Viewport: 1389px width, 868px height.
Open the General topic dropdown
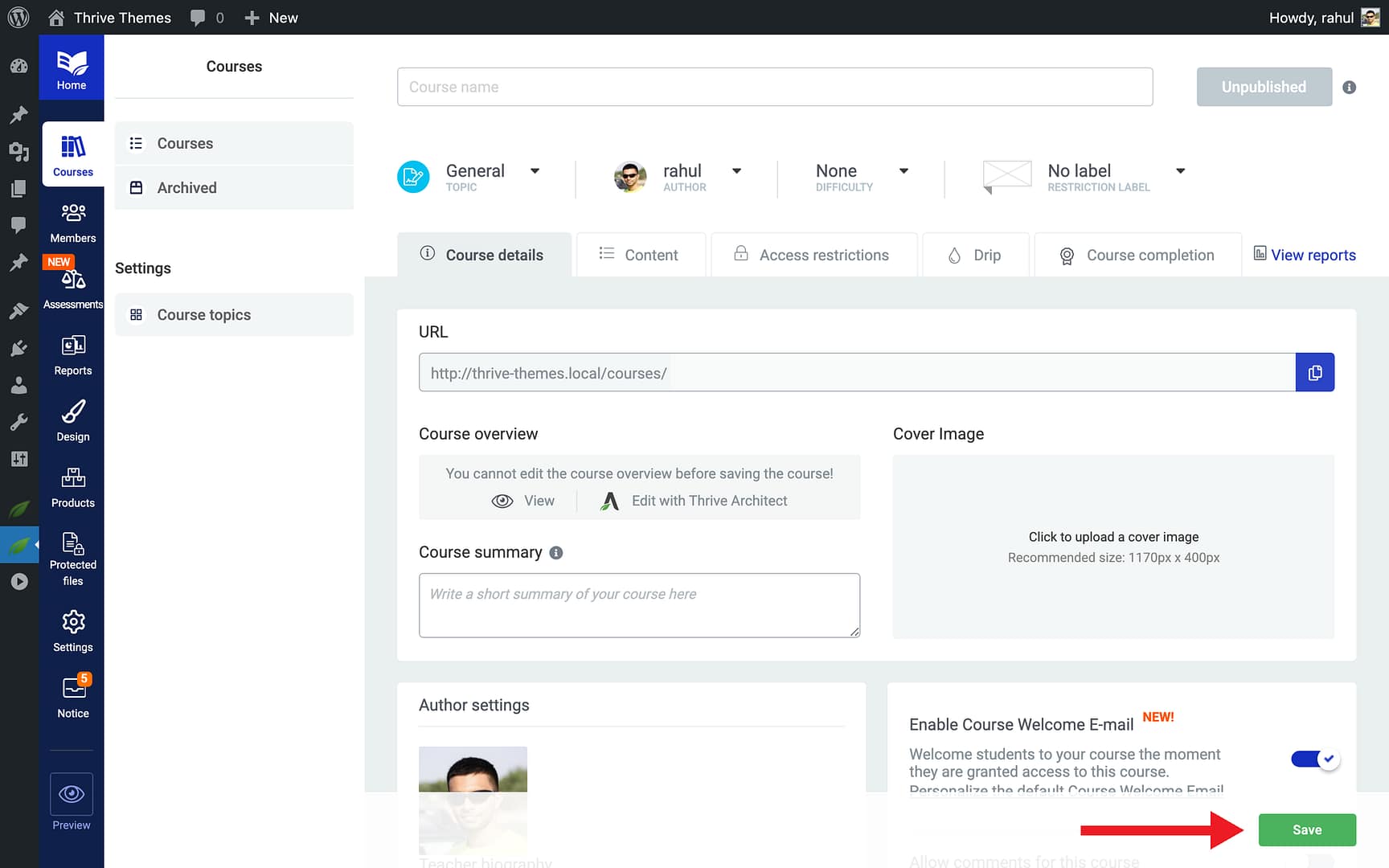pos(535,170)
